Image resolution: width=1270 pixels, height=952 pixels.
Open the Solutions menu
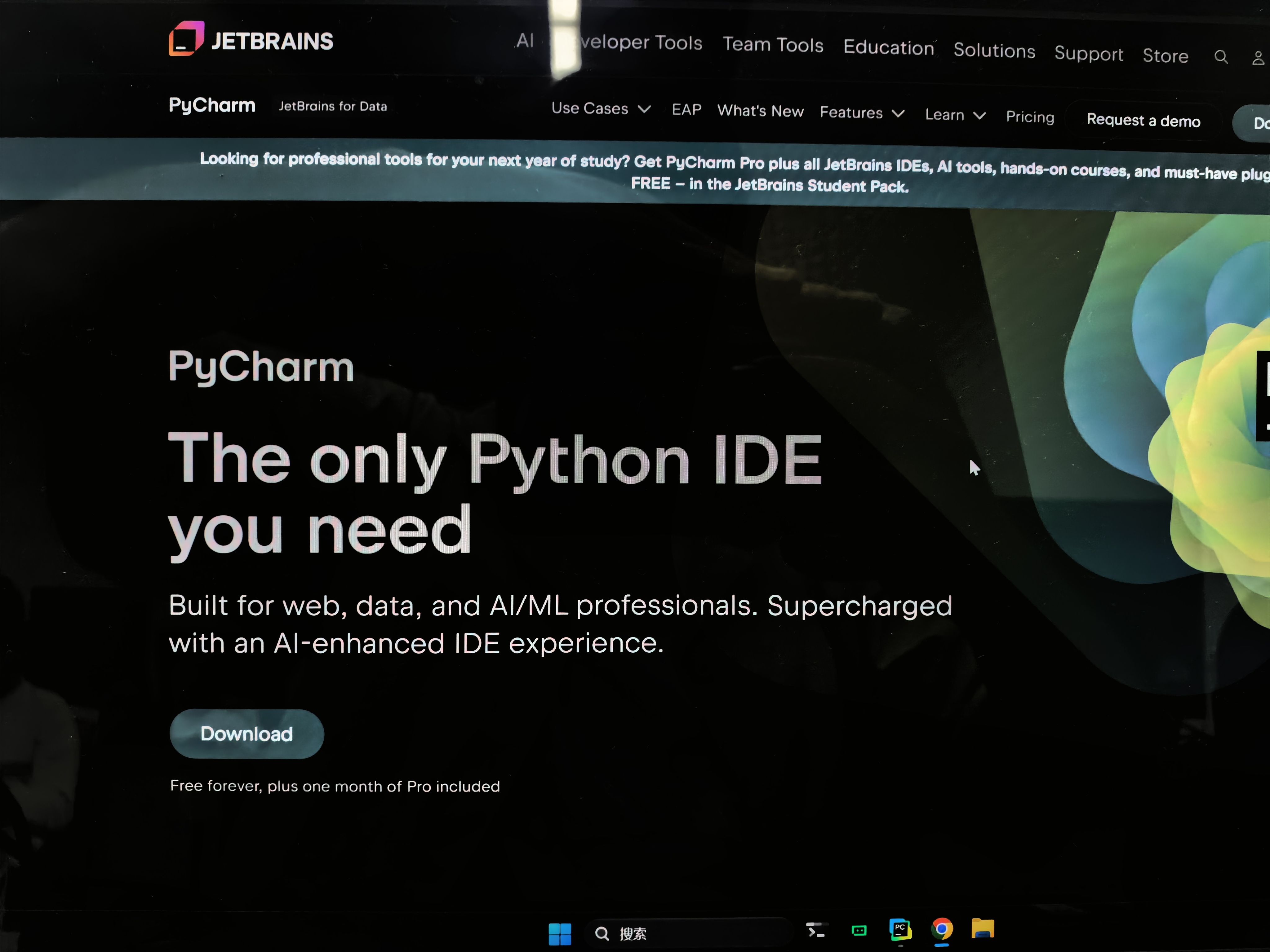tap(994, 51)
